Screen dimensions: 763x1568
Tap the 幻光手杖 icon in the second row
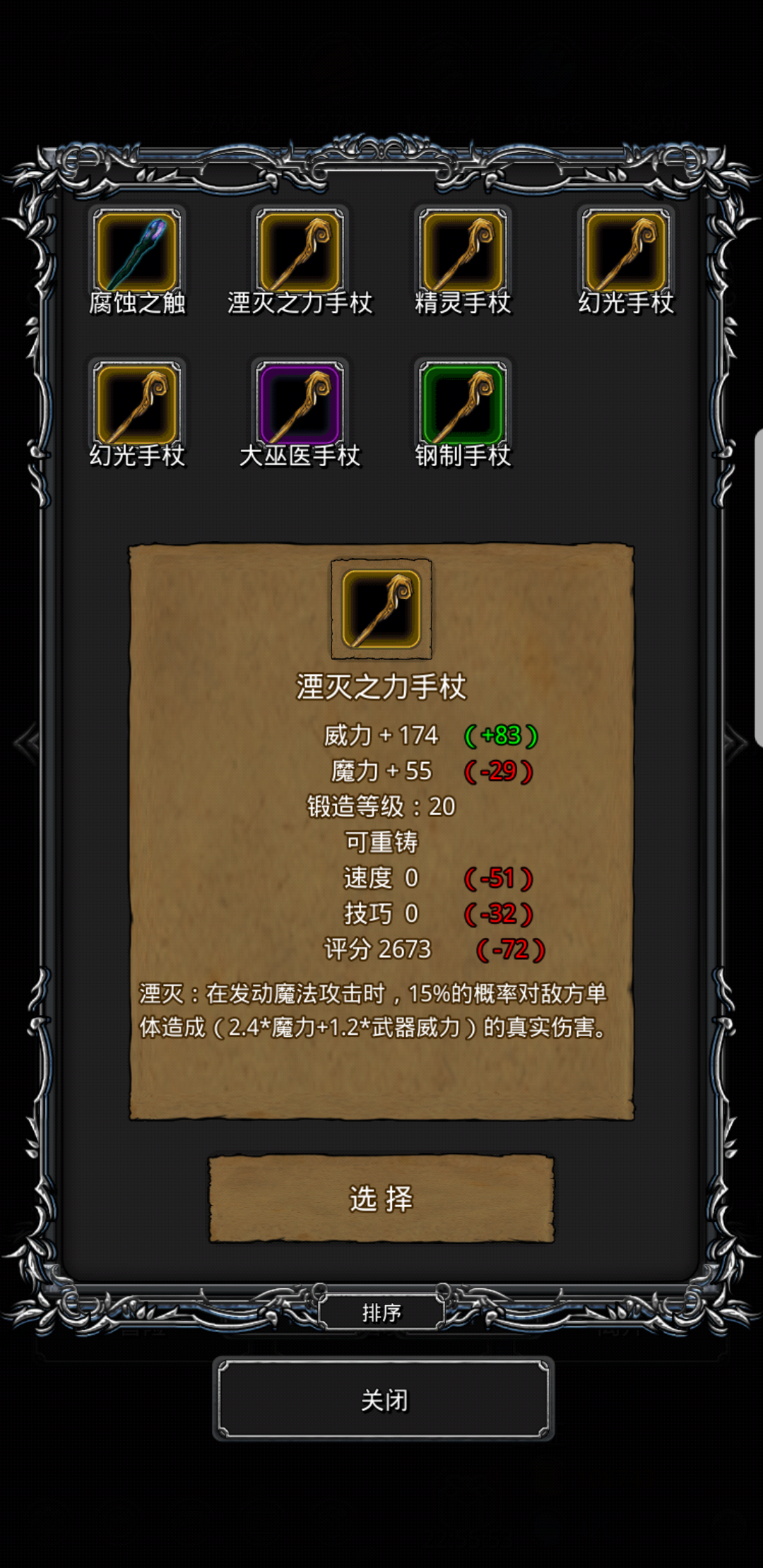[137, 404]
